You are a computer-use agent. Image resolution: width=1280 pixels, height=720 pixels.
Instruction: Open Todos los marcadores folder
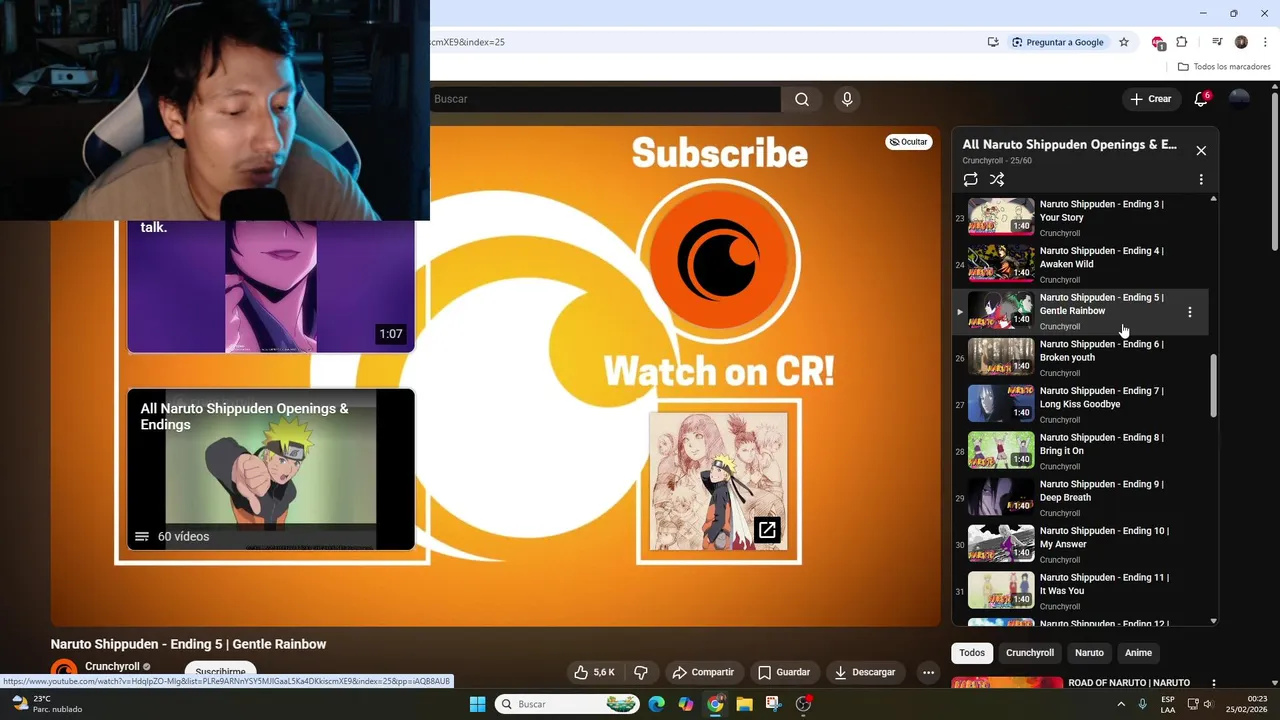pos(1224,67)
